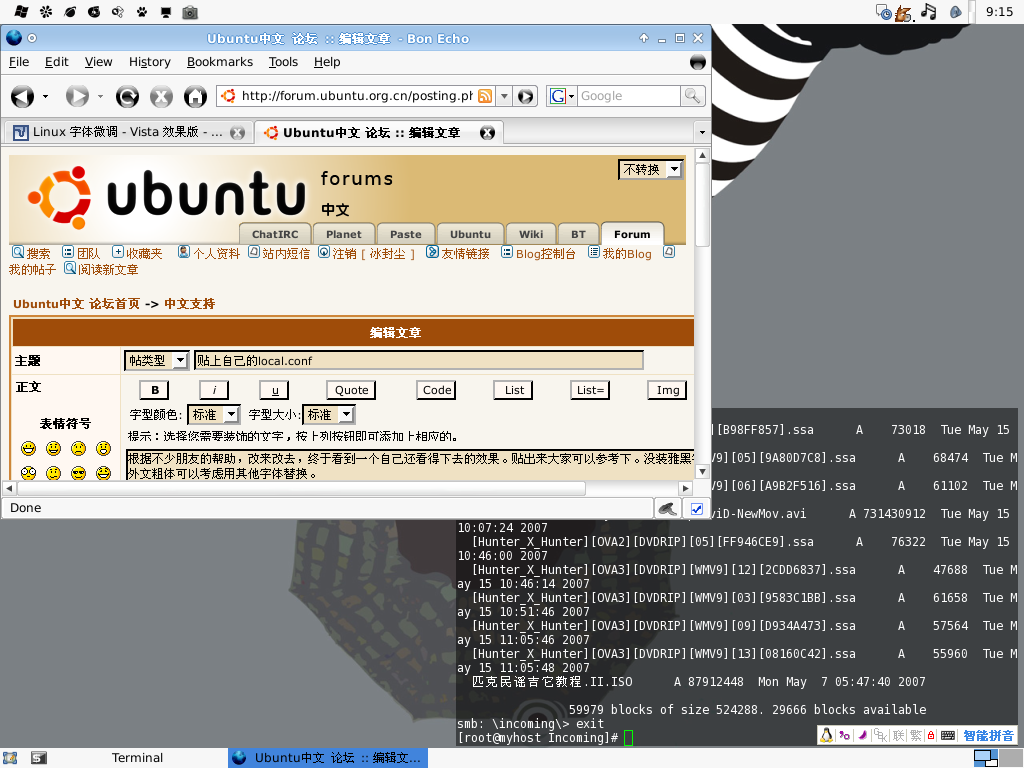The width and height of the screenshot is (1024, 768).
Task: Open the 中文支持 breadcrumb link
Action: click(x=189, y=304)
